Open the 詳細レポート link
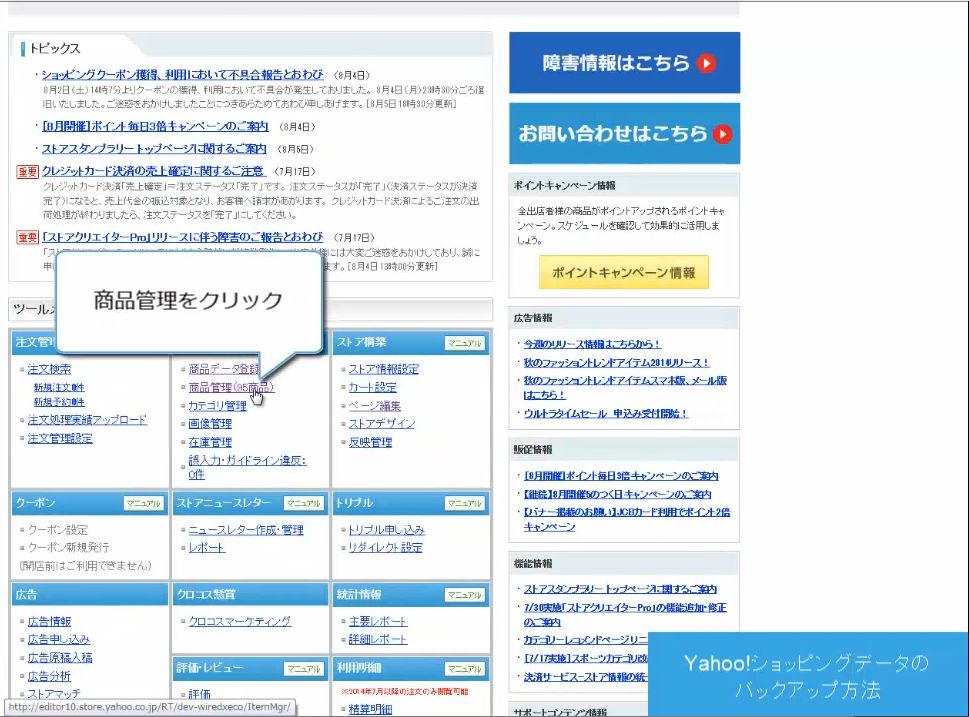The width and height of the screenshot is (969, 717). coord(378,639)
